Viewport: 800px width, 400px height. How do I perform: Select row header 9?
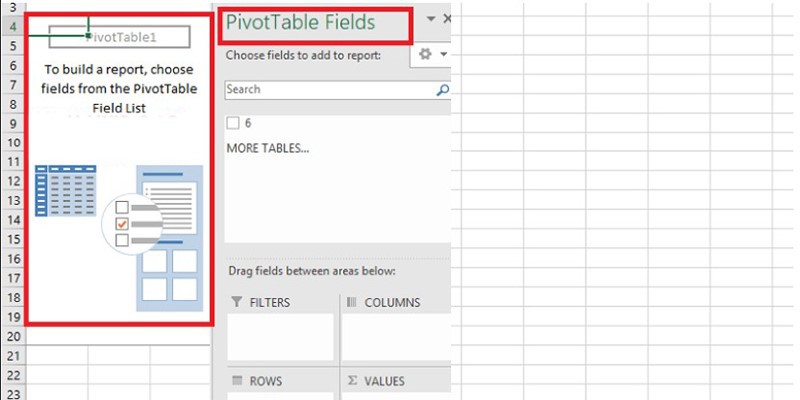[x=13, y=124]
